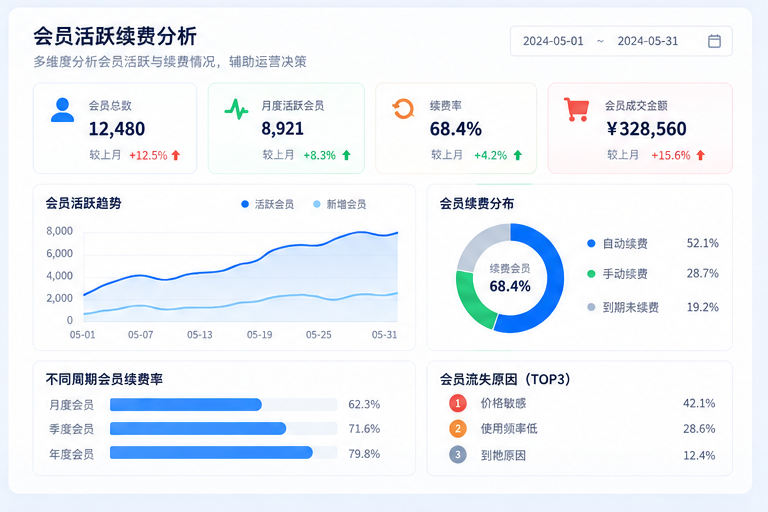This screenshot has width=768, height=512.
Task: Click rank 3 badge for 到她原因
Action: coord(457,455)
